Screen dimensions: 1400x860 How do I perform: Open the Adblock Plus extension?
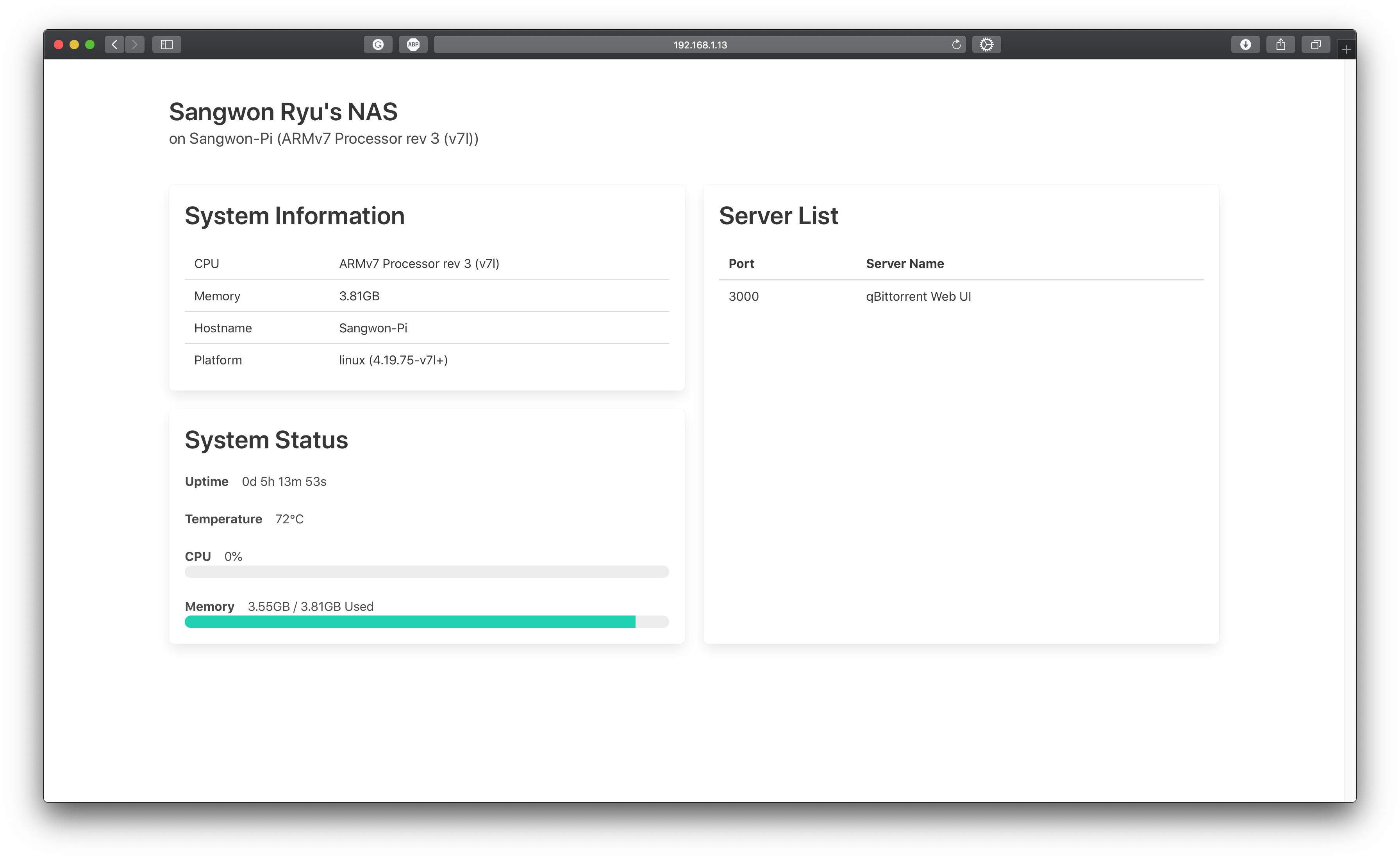(x=413, y=45)
